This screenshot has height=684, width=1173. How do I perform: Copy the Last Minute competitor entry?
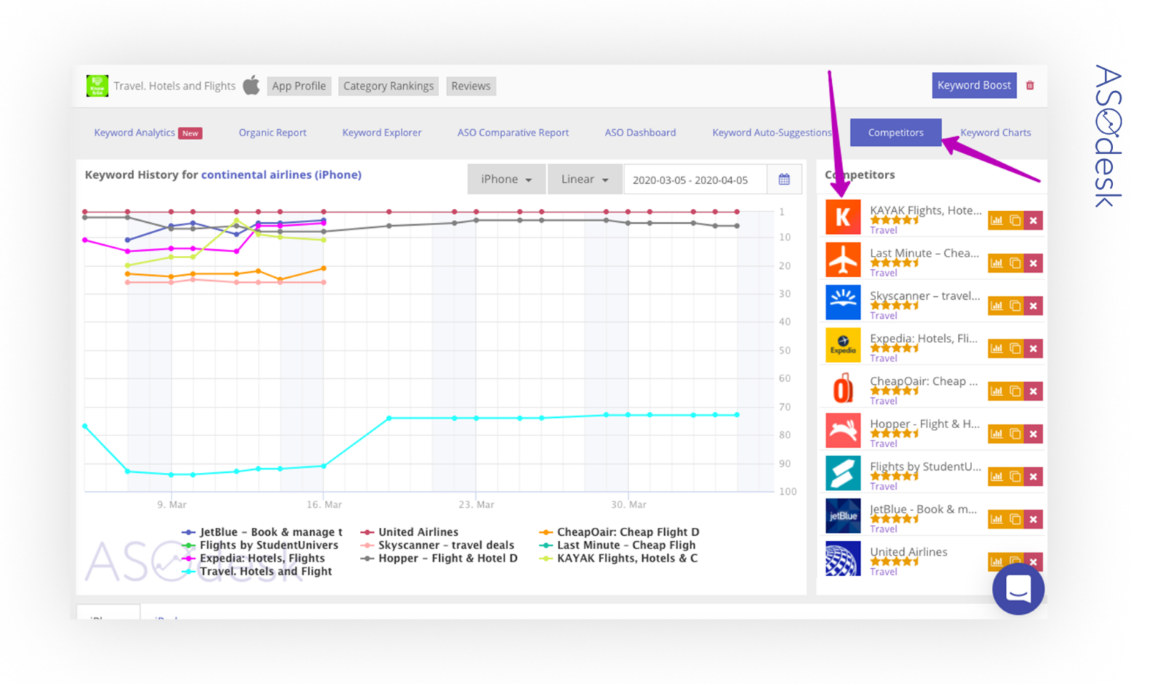click(x=1015, y=263)
